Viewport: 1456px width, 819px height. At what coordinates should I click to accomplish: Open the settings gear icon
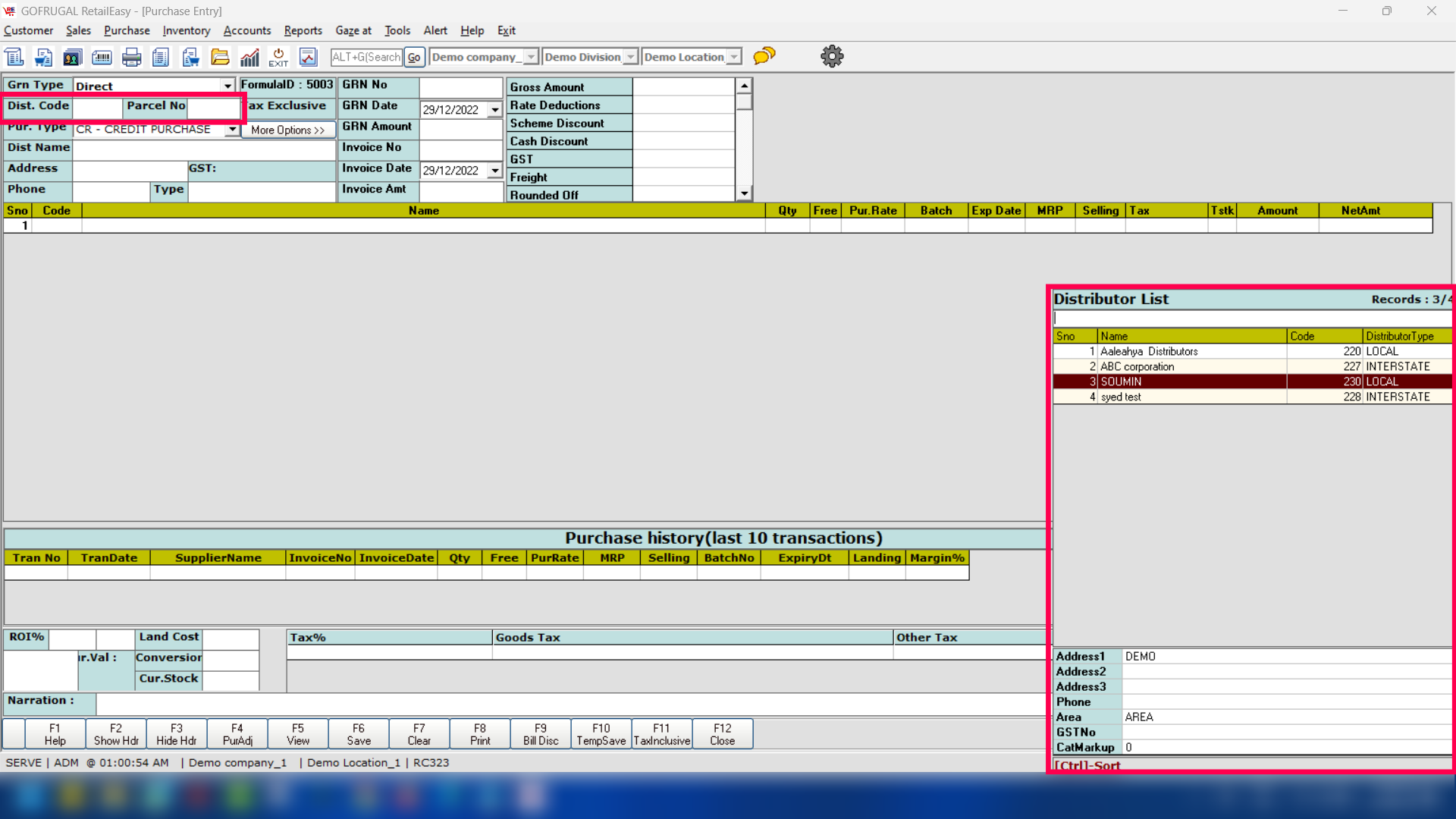832,56
